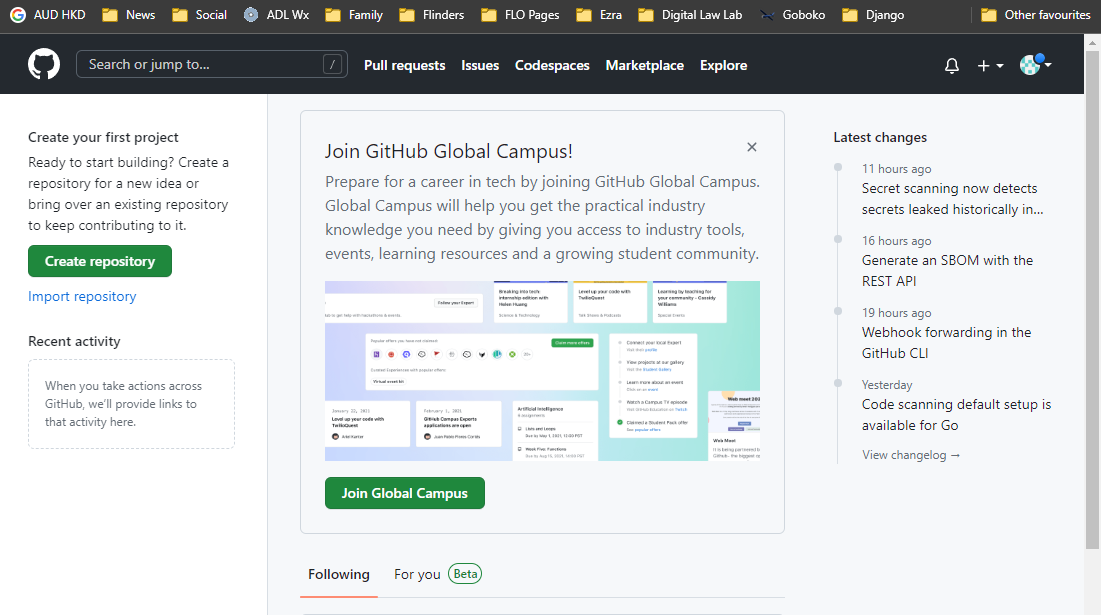The width and height of the screenshot is (1101, 615).
Task: Open the Marketplace menu item
Action: (x=644, y=64)
